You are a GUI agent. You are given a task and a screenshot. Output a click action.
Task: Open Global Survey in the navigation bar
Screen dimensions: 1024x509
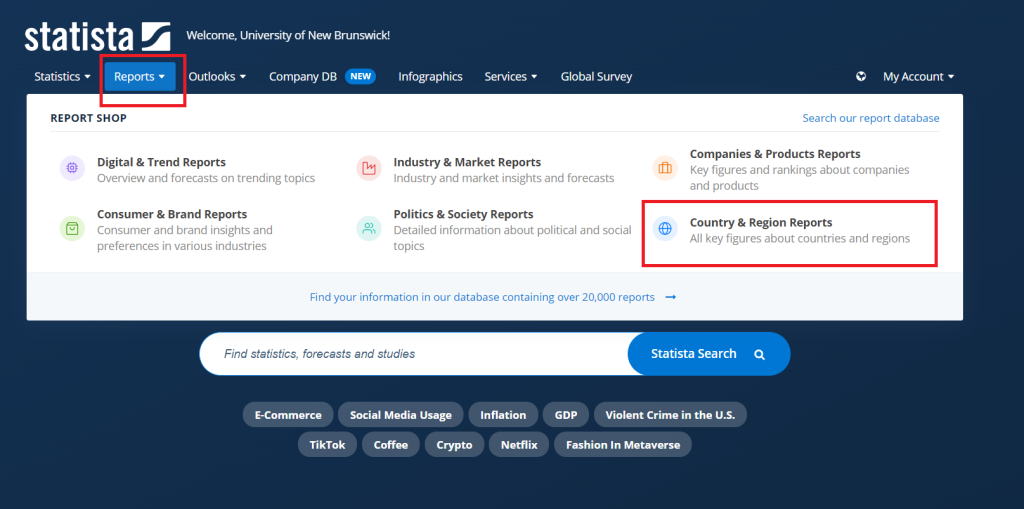point(596,76)
